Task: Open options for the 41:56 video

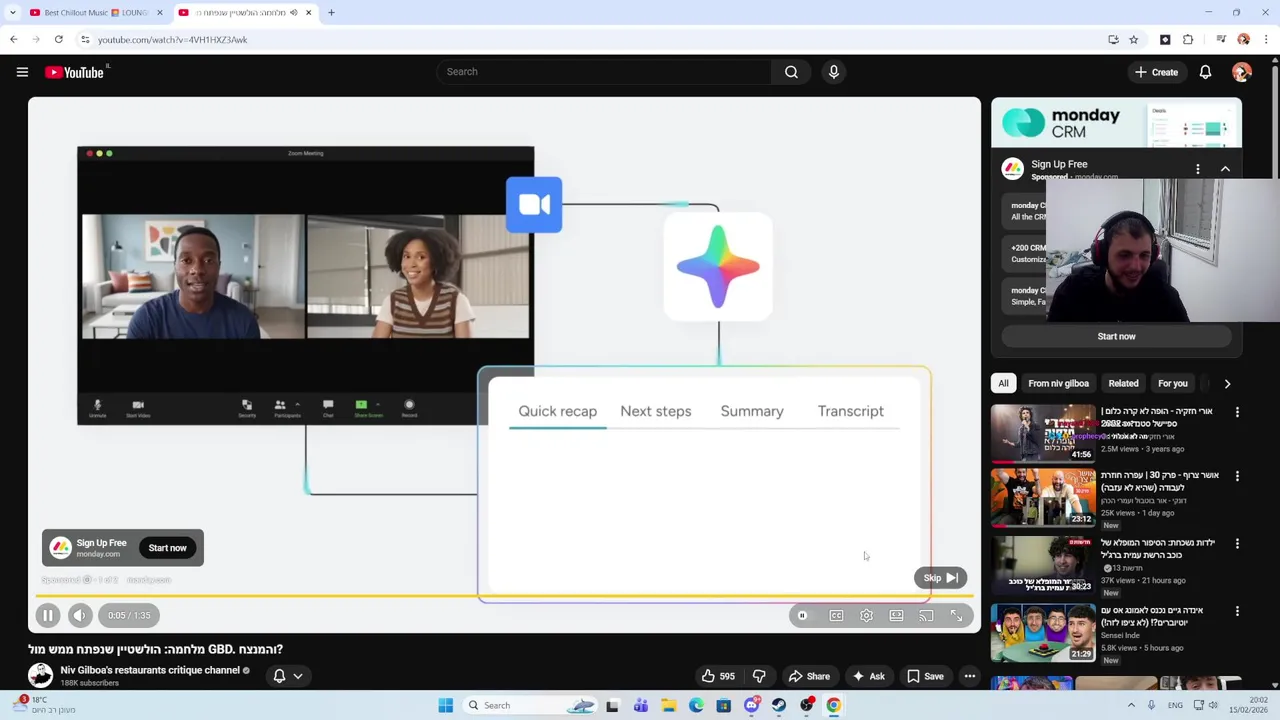Action: tap(1237, 412)
